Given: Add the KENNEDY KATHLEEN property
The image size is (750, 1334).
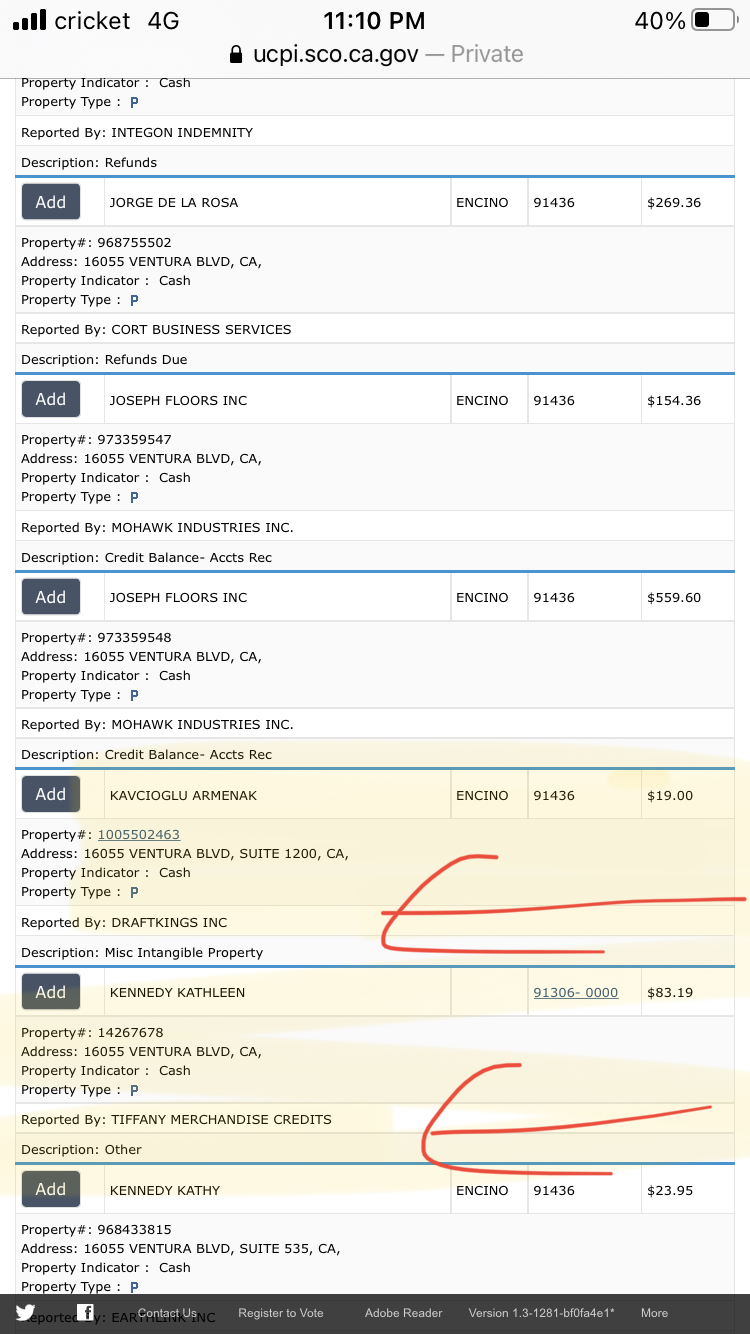Looking at the screenshot, I should click(x=51, y=992).
